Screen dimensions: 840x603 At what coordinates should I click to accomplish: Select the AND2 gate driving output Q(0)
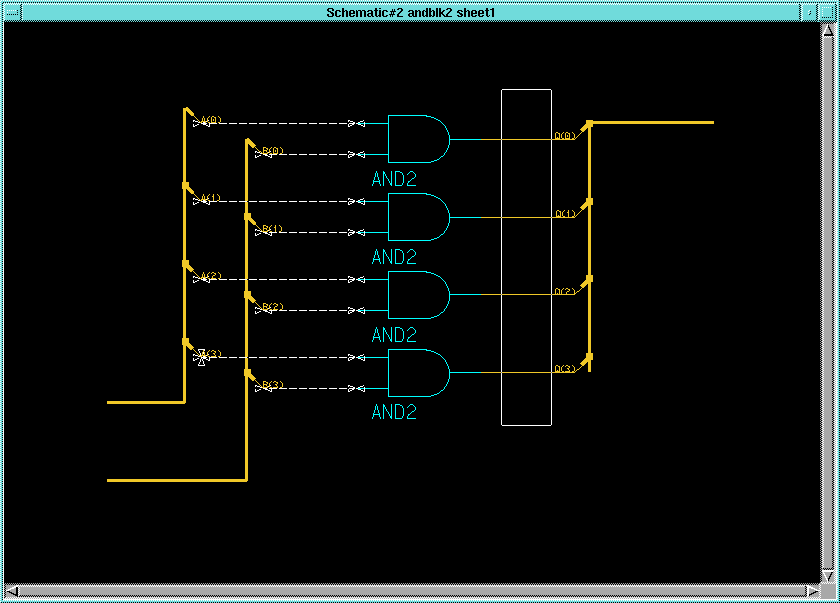coord(418,139)
